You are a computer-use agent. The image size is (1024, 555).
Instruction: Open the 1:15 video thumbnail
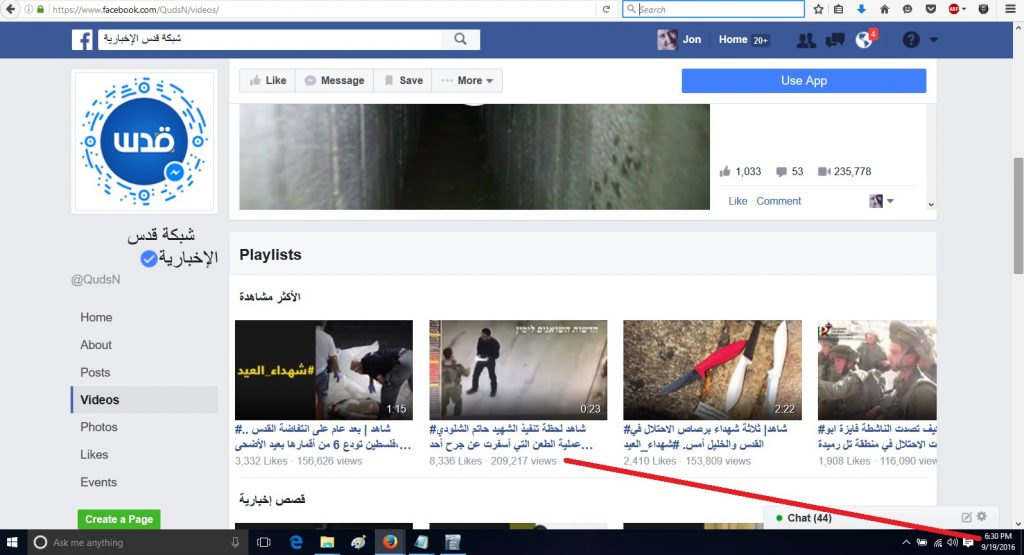pyautogui.click(x=324, y=370)
